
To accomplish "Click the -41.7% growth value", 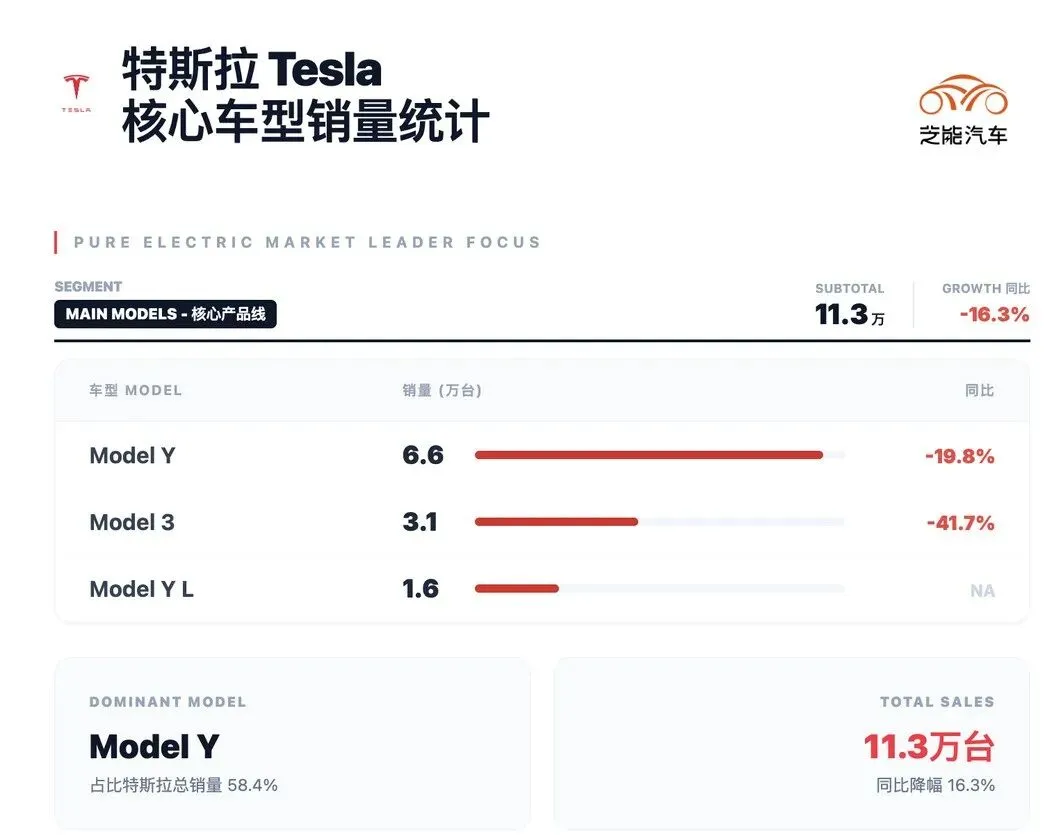I will [960, 522].
